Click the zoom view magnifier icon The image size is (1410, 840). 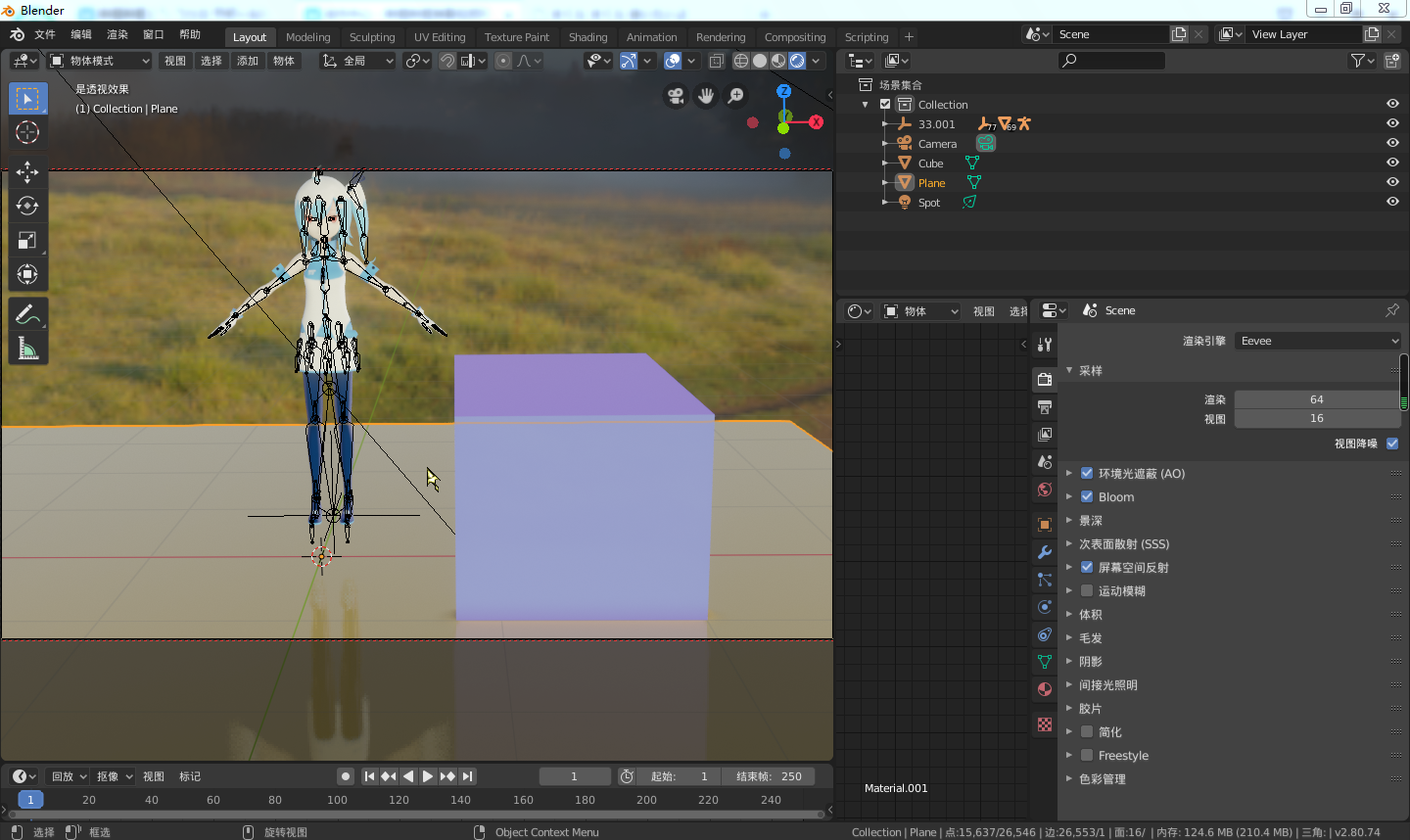[x=735, y=96]
